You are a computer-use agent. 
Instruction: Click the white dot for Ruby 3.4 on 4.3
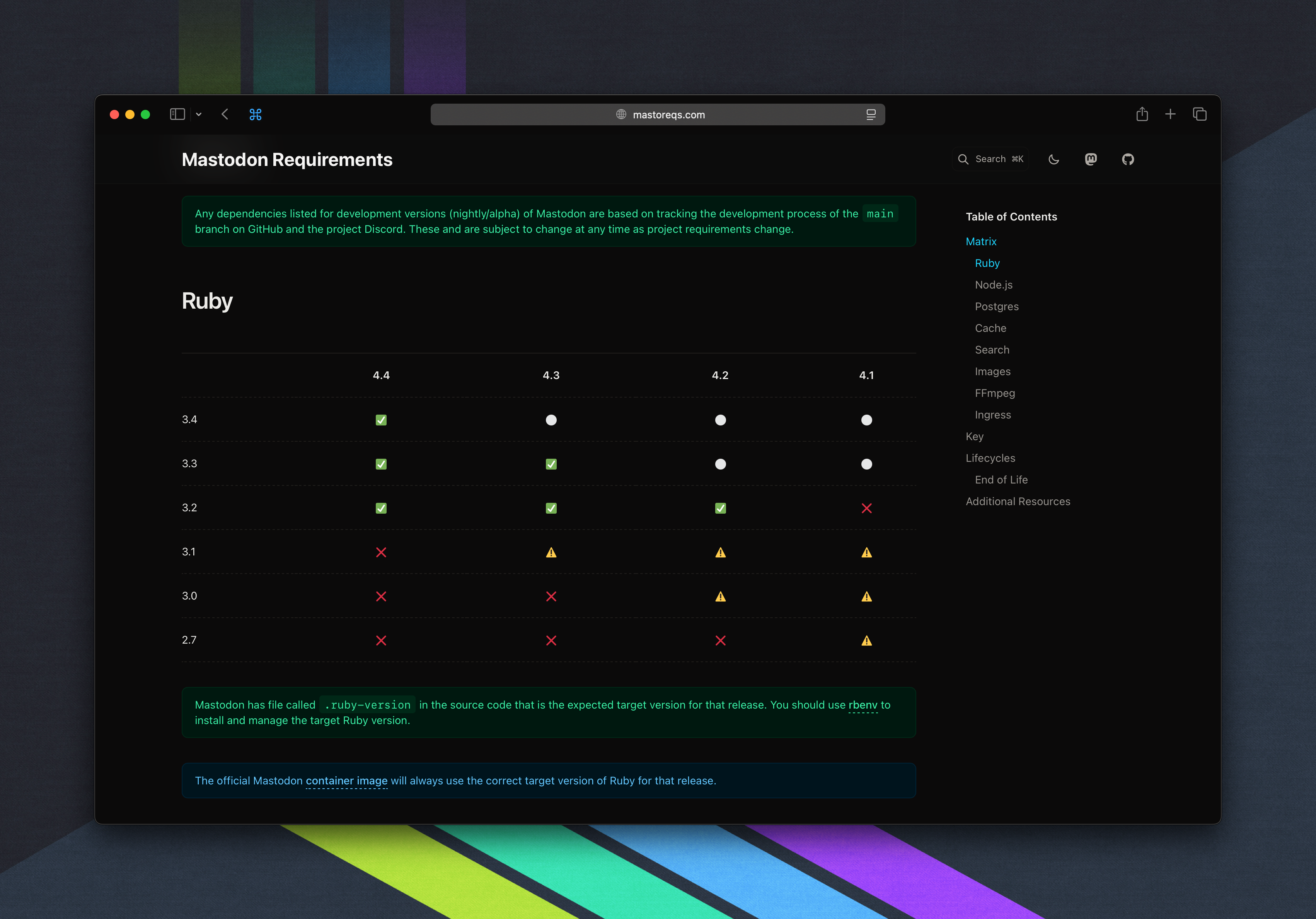tap(551, 420)
